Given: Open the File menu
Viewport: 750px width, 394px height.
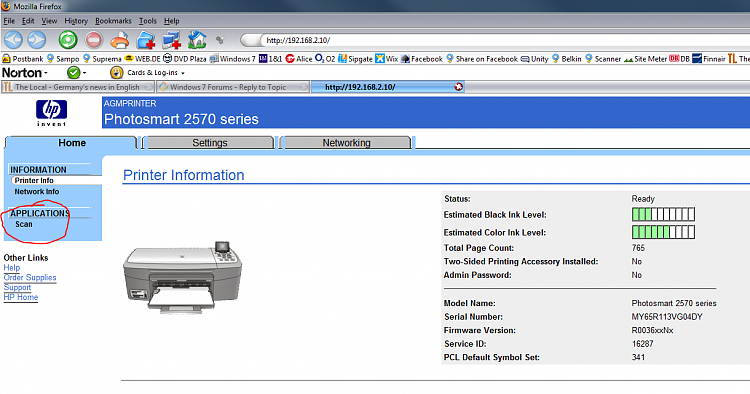Looking at the screenshot, I should (x=9, y=21).
